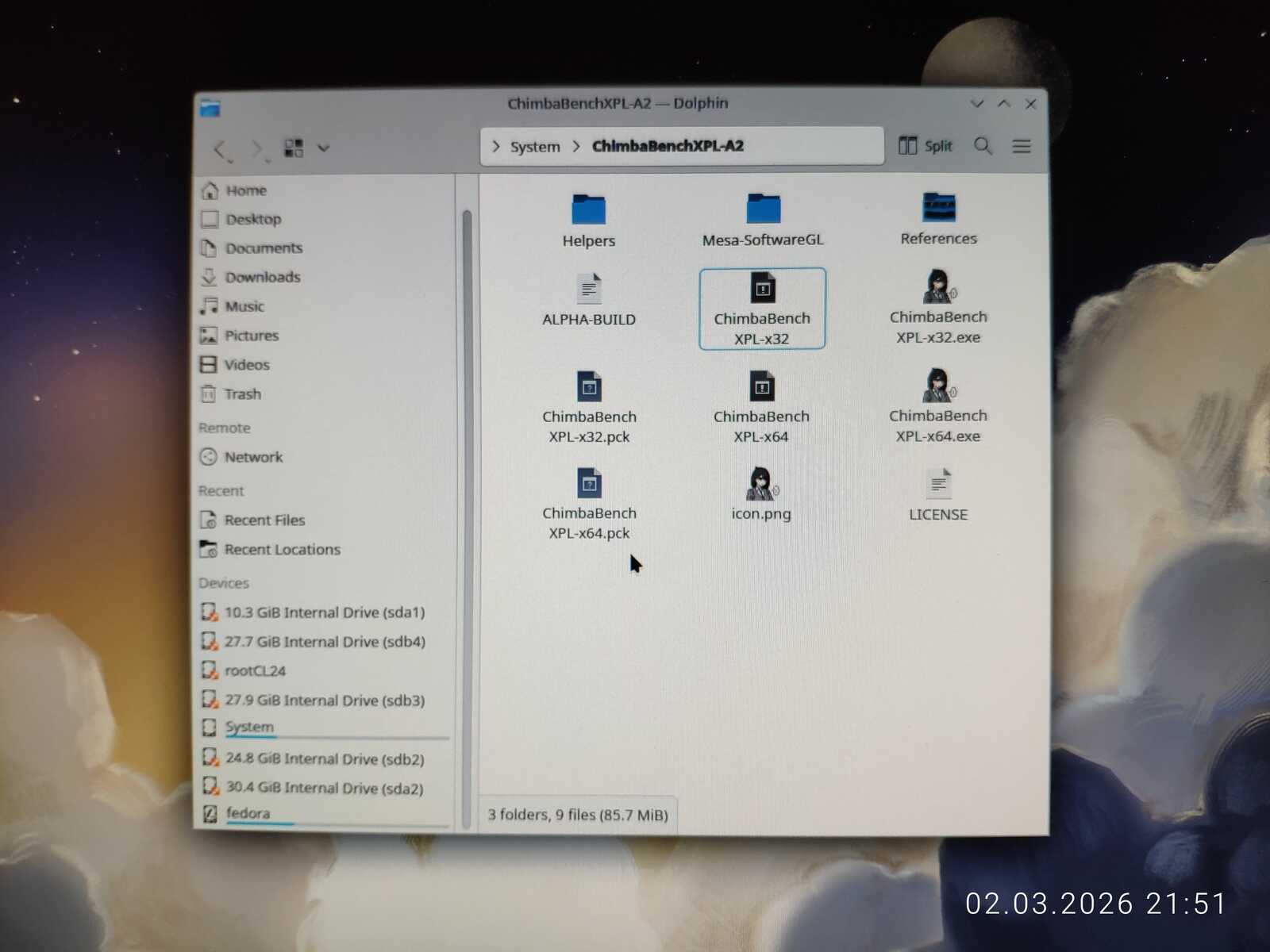1270x952 pixels.
Task: Expand the breadcrumb root chevron before System
Action: [x=496, y=146]
